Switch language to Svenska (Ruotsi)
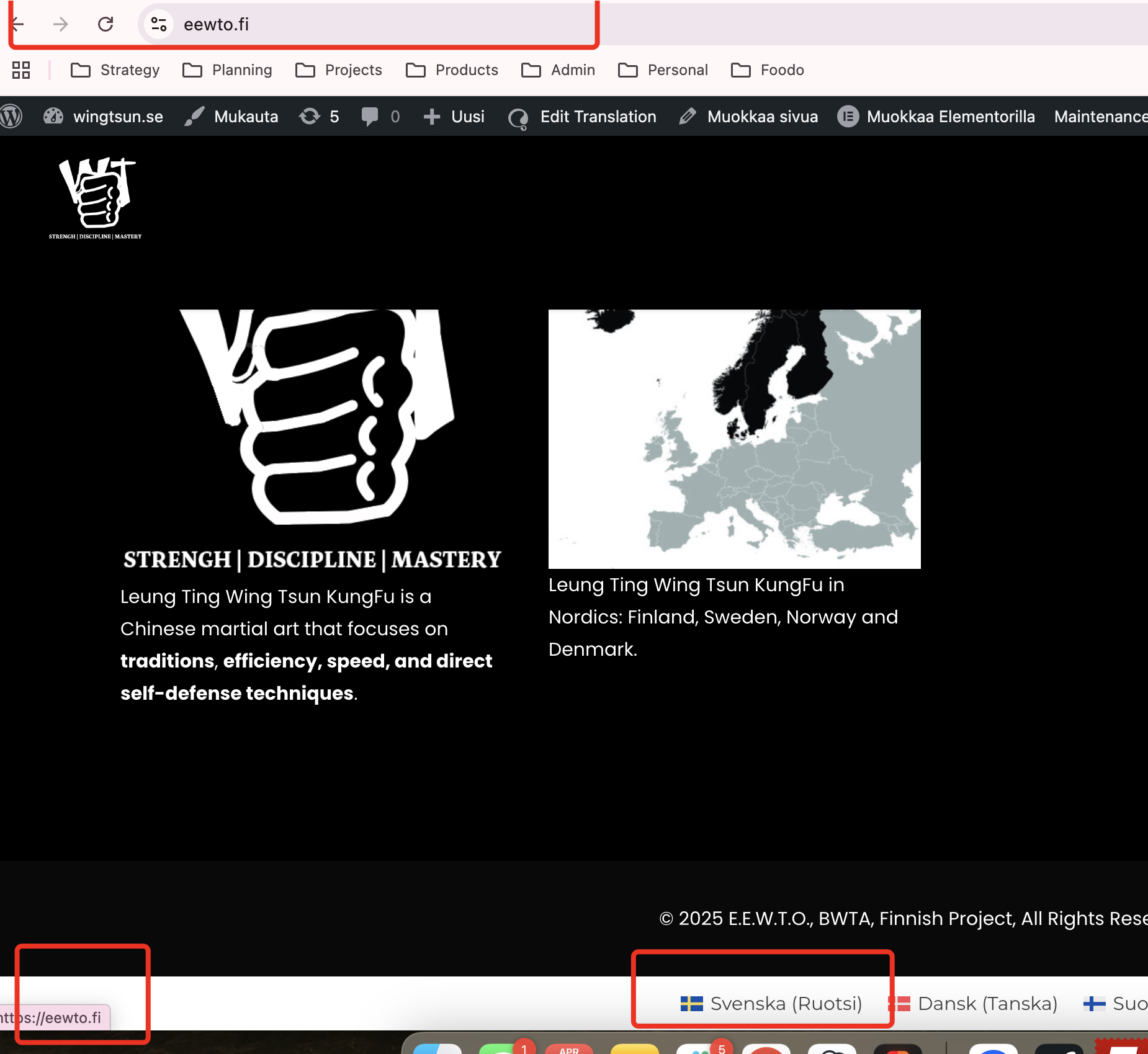 (771, 1003)
